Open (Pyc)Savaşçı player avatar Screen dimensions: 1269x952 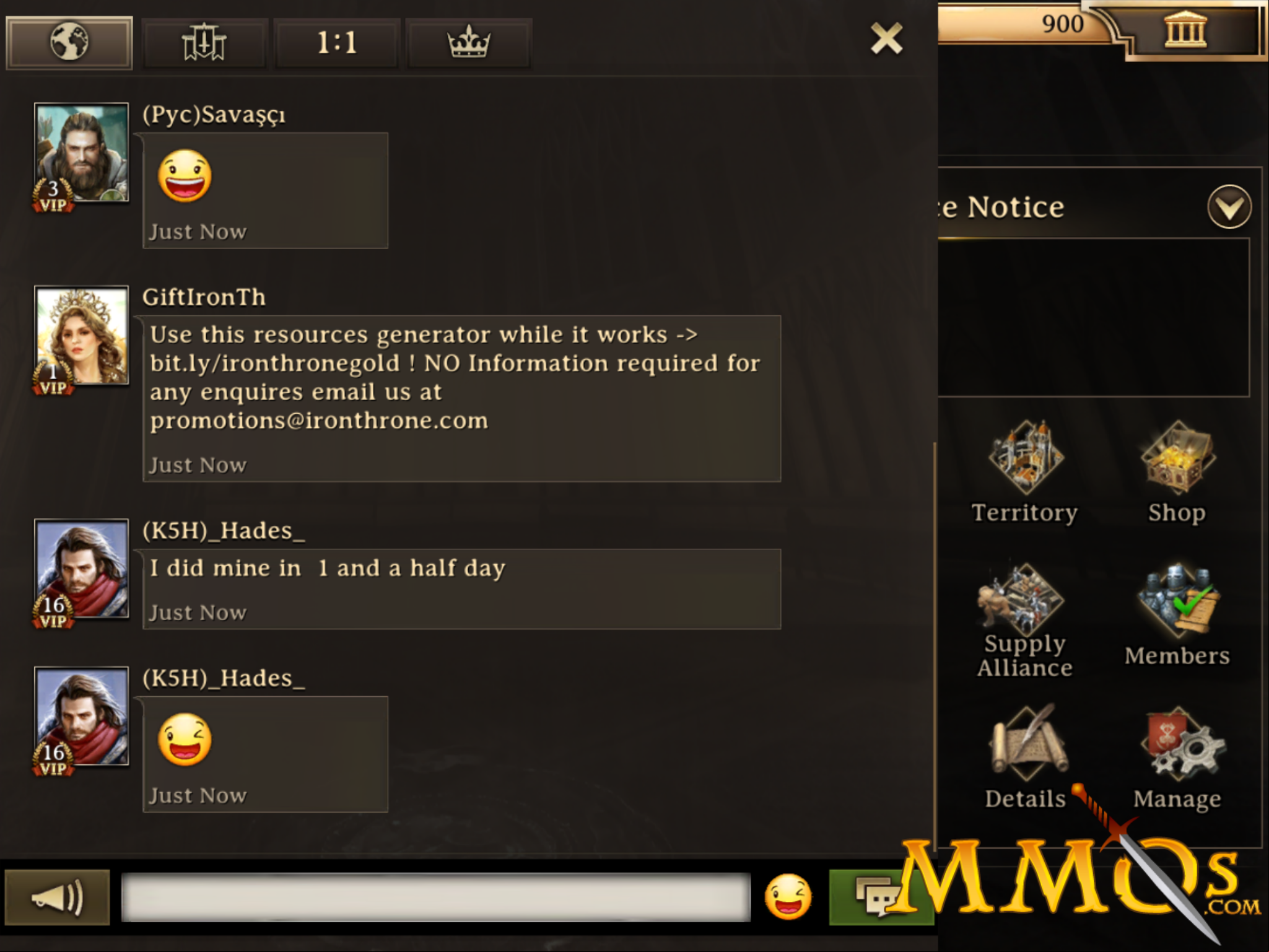82,152
